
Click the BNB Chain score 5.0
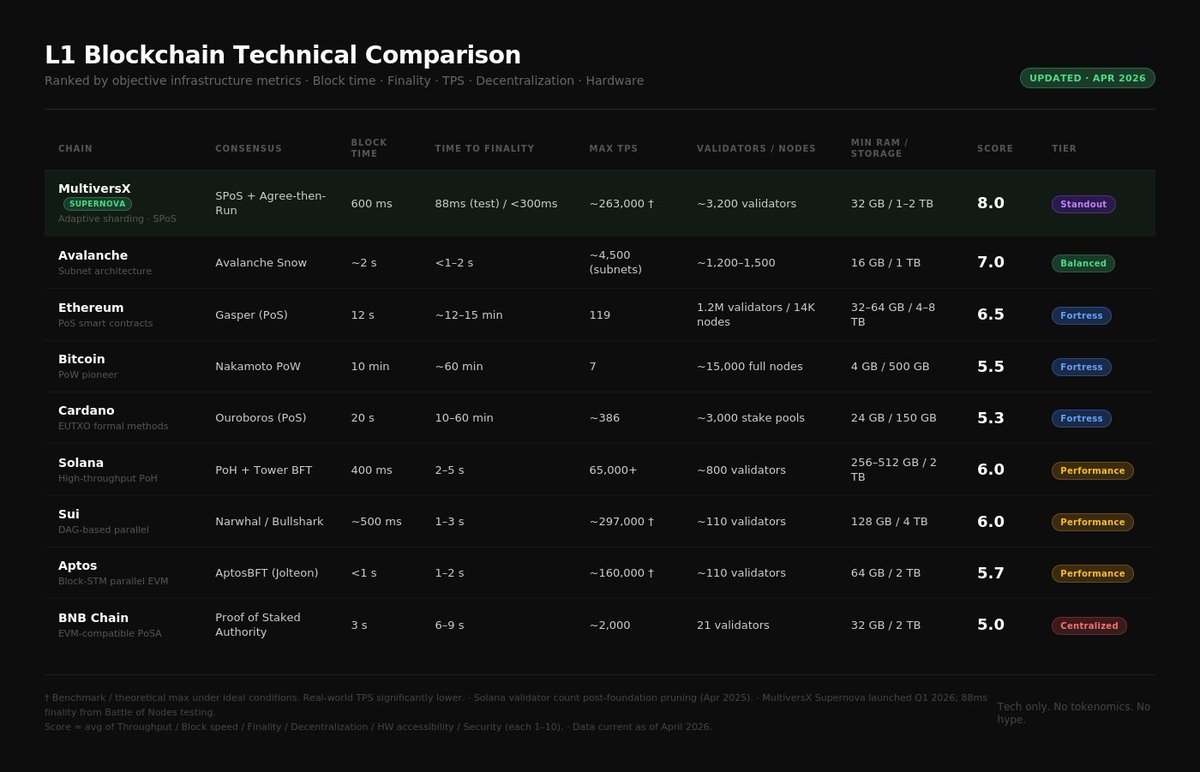991,625
